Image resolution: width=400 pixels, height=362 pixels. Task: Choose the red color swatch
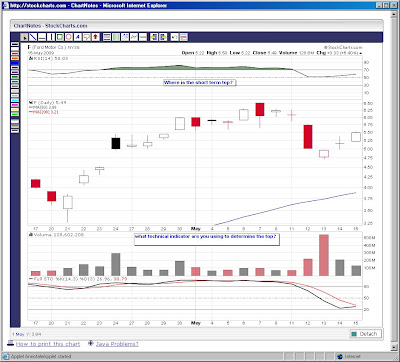[x=15, y=54]
